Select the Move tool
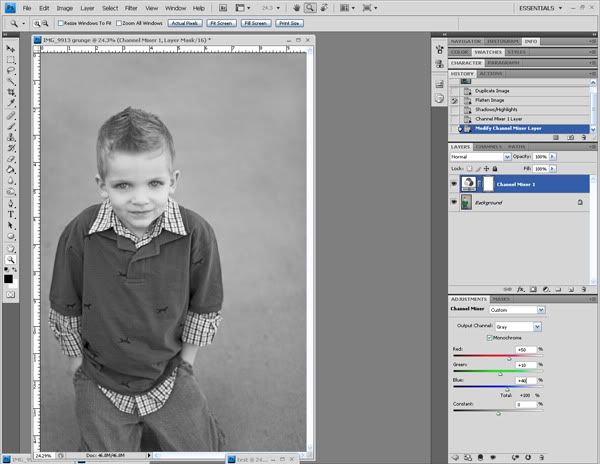Screen dimensions: 600x464 point(10,49)
